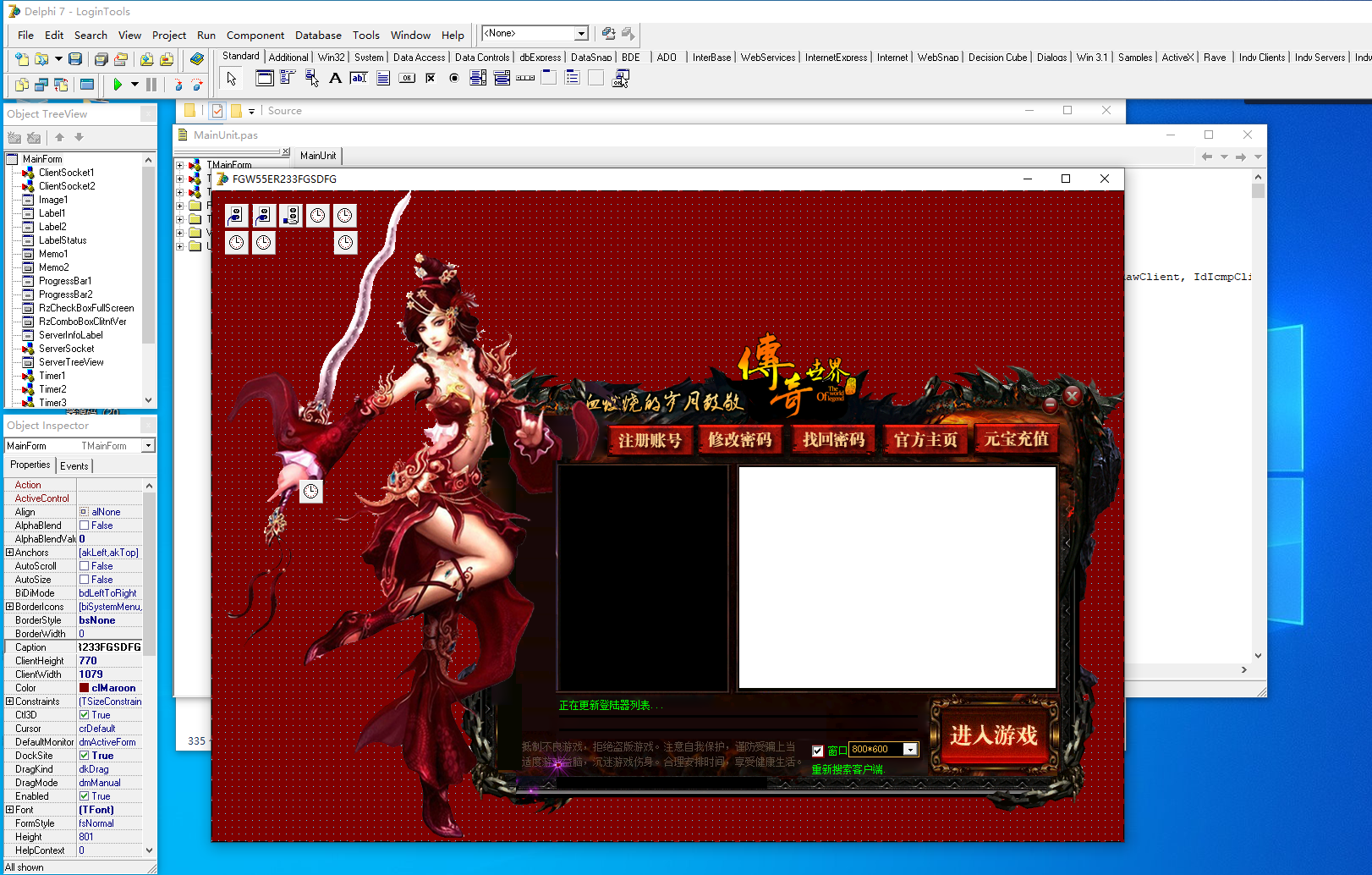Image resolution: width=1372 pixels, height=875 pixels.
Task: Pick the Button (OK) component
Action: tap(407, 79)
